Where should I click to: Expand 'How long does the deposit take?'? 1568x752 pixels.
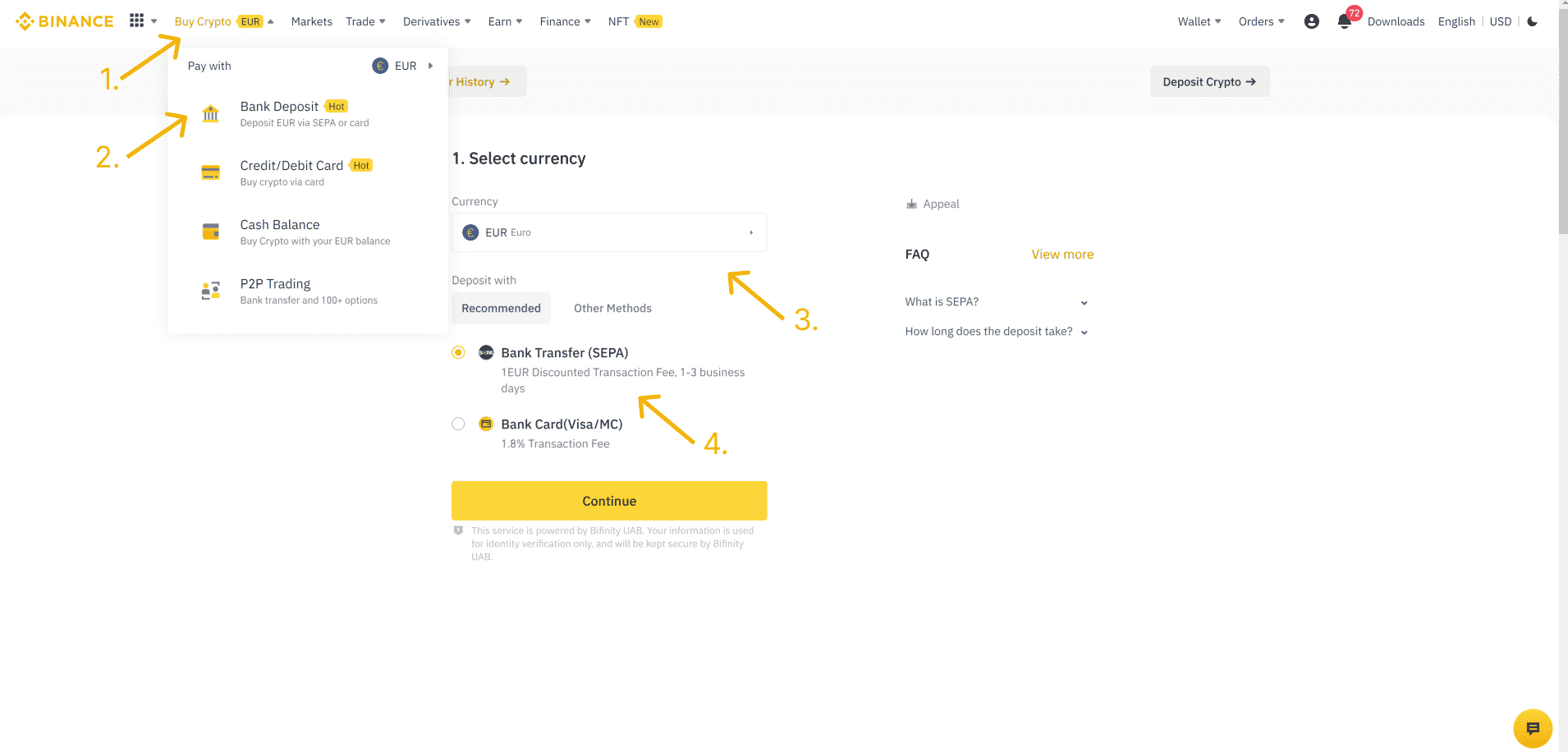coord(997,332)
